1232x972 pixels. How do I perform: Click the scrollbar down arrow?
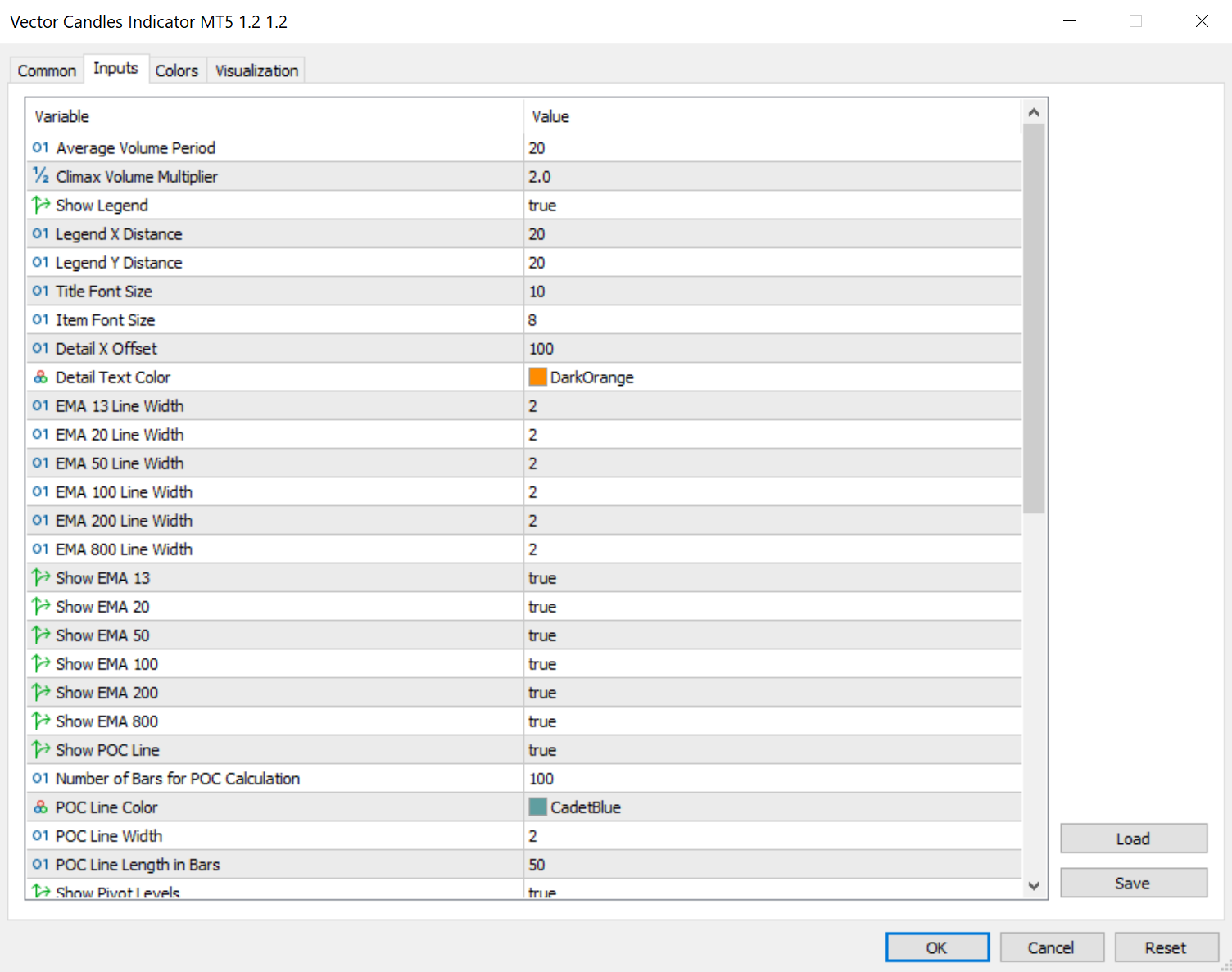click(1034, 886)
